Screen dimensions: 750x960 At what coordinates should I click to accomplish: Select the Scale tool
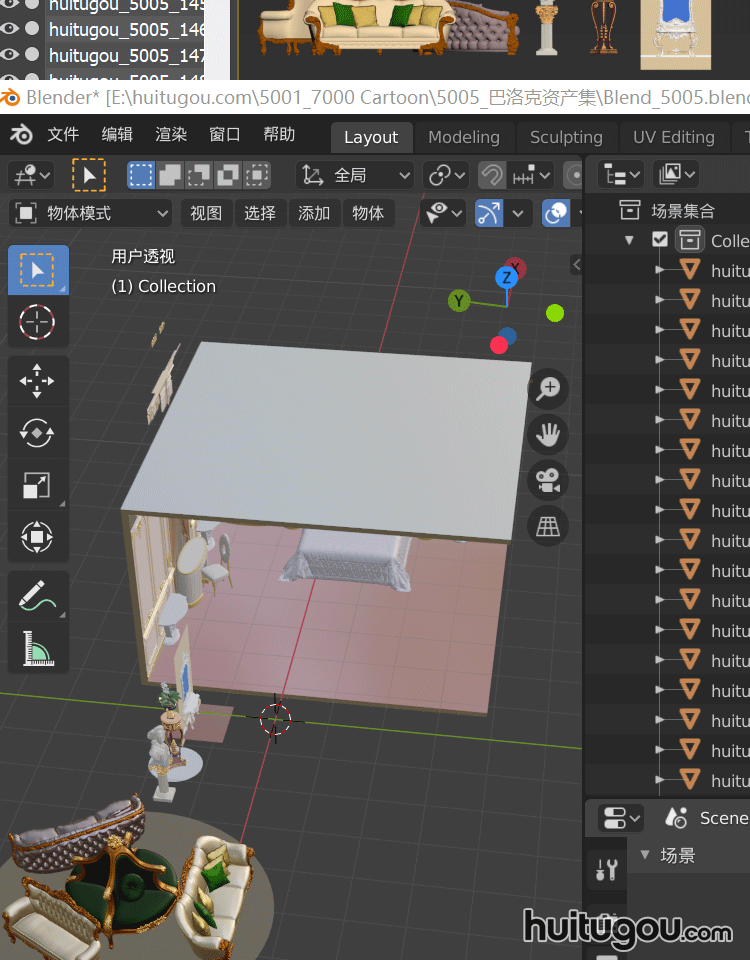tap(38, 486)
